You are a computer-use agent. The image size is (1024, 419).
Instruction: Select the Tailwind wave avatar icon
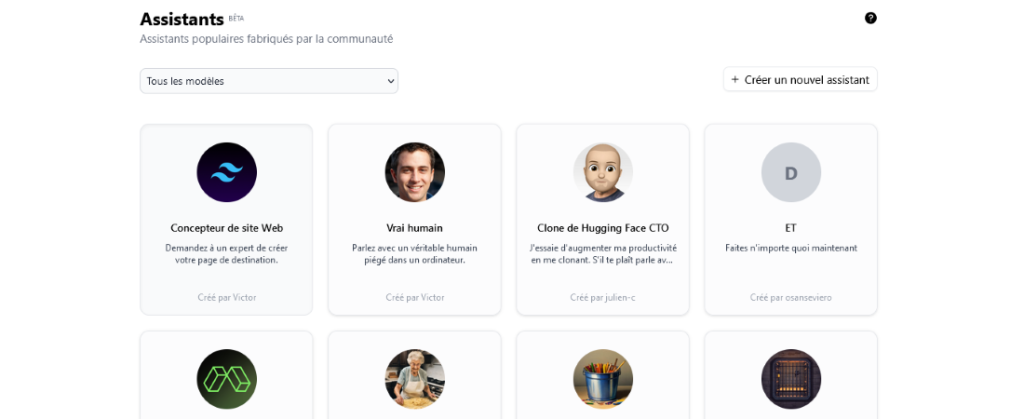pos(227,172)
